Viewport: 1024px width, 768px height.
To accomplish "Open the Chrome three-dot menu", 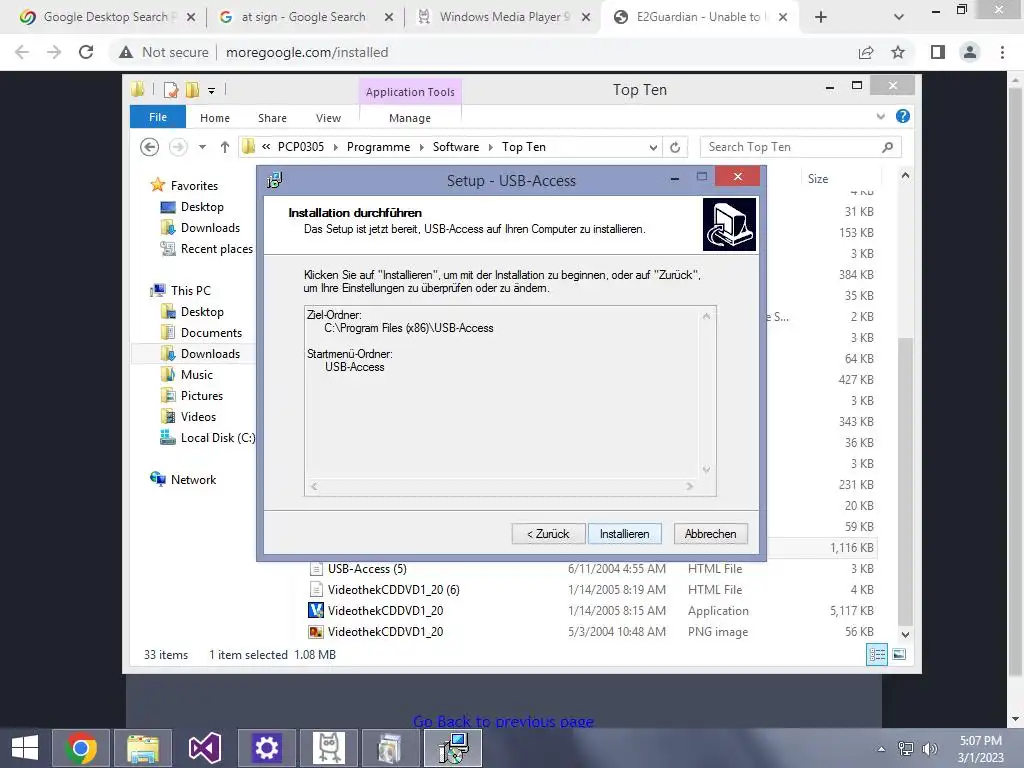I will coord(1002,52).
